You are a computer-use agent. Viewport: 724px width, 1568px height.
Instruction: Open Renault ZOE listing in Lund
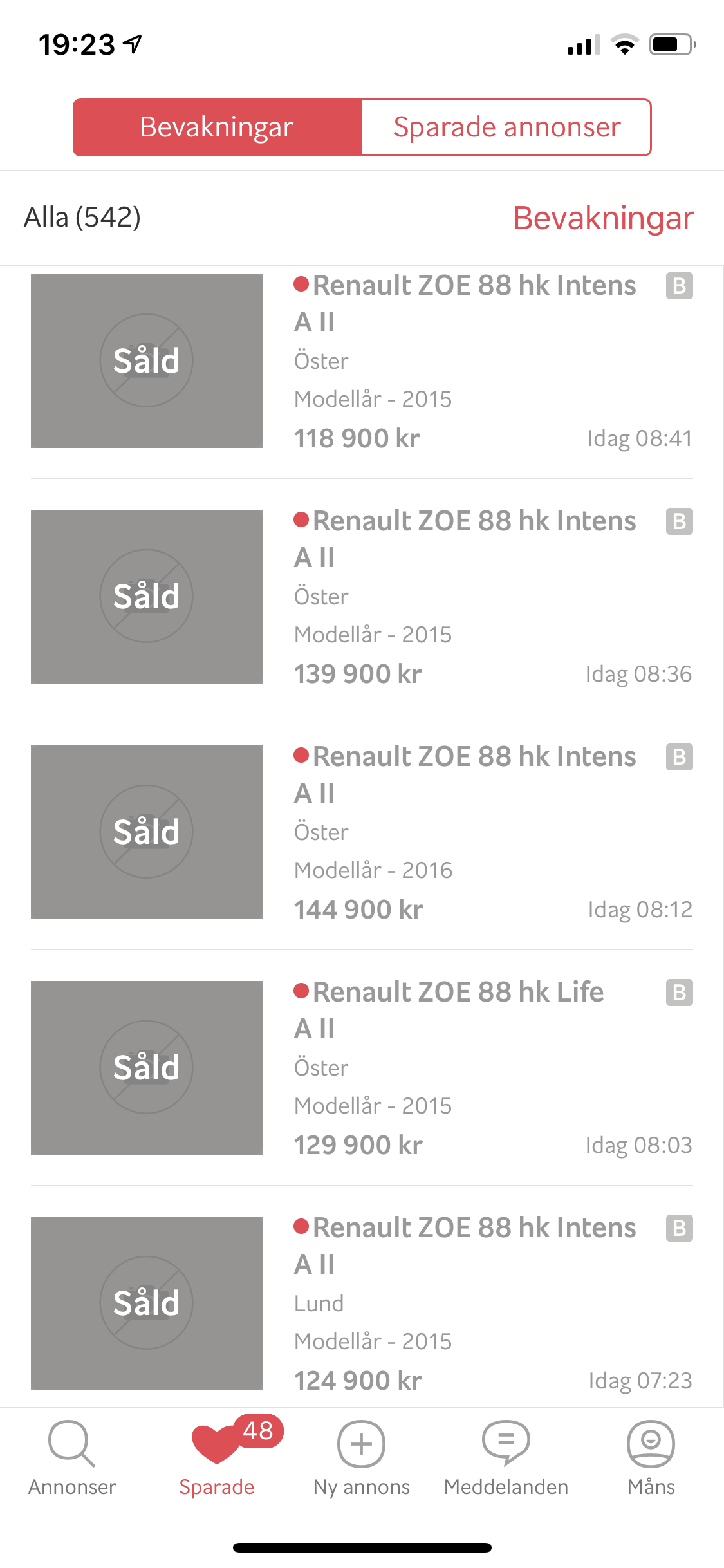(362, 1303)
